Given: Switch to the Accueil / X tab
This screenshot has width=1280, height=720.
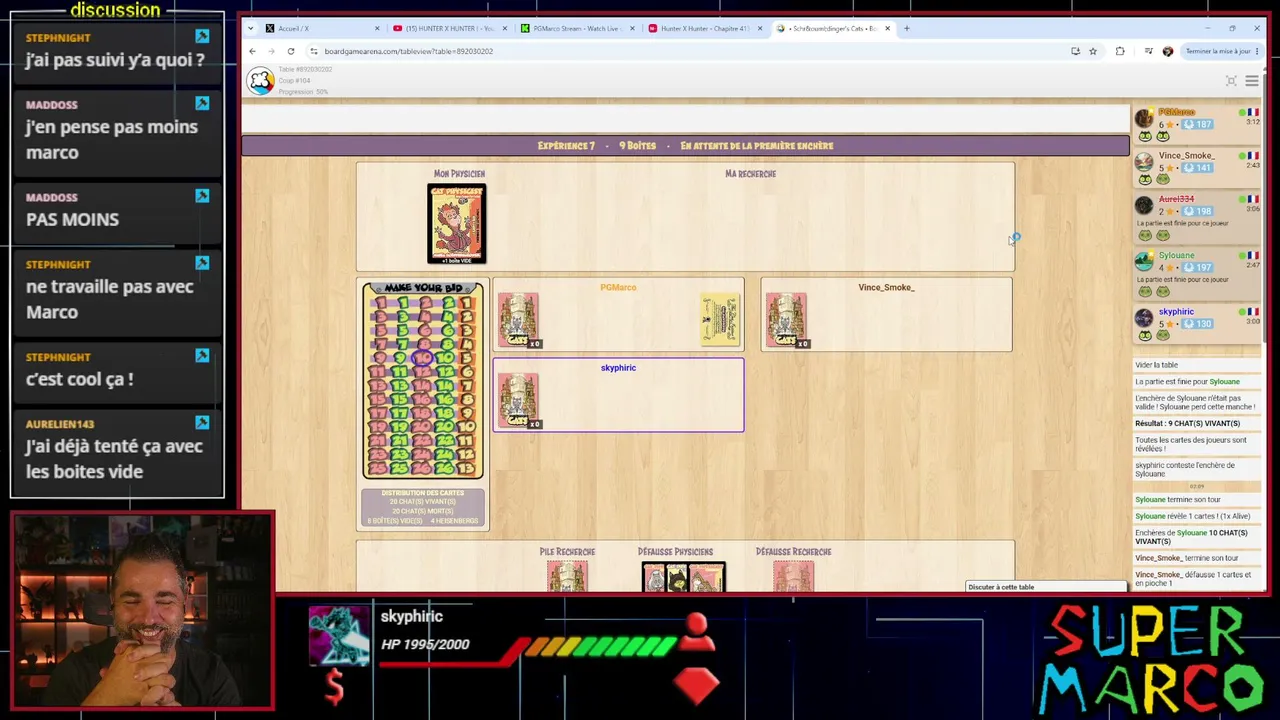Looking at the screenshot, I should point(321,28).
